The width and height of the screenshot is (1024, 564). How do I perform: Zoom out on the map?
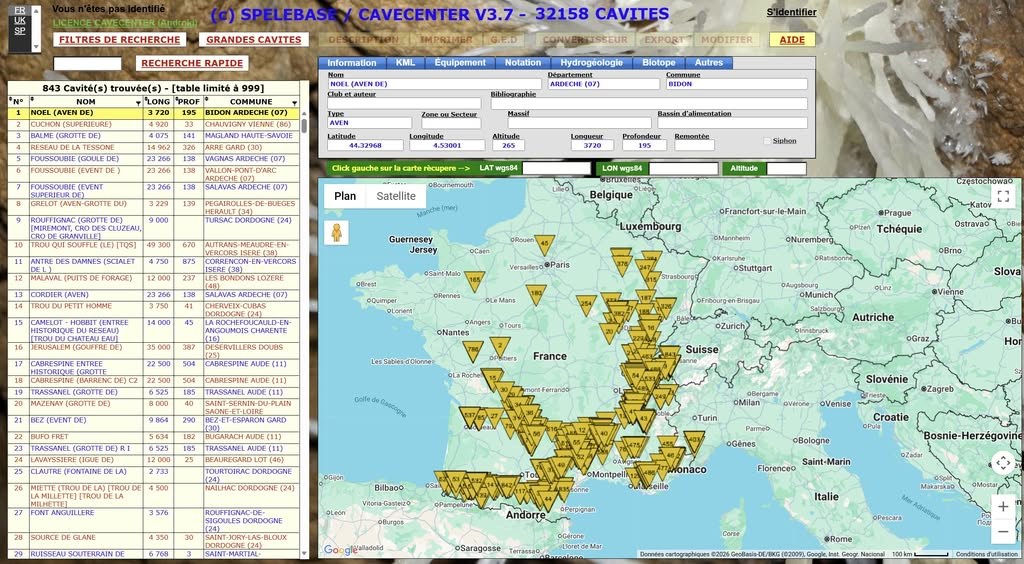(1003, 530)
